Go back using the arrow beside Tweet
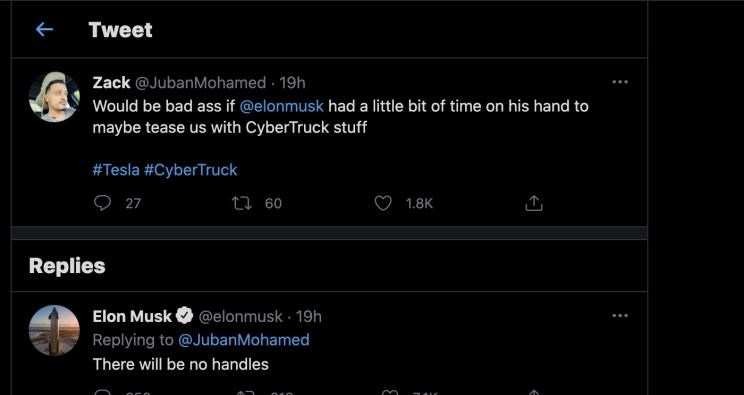 click(44, 30)
